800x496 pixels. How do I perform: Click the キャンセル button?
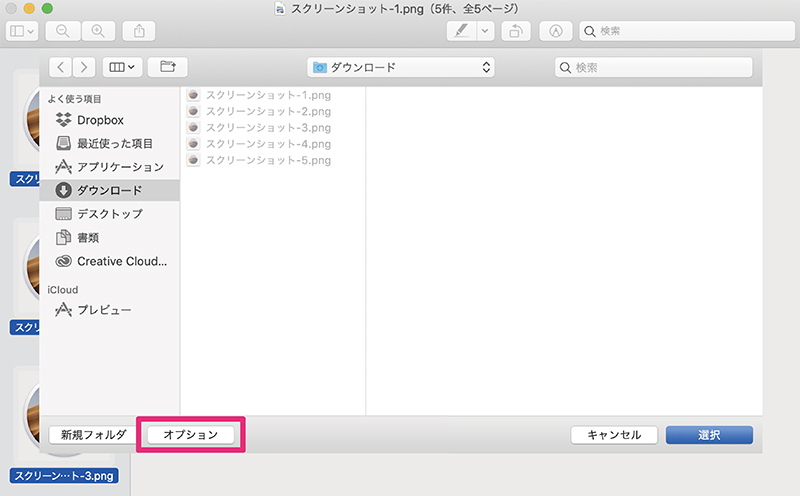click(614, 435)
